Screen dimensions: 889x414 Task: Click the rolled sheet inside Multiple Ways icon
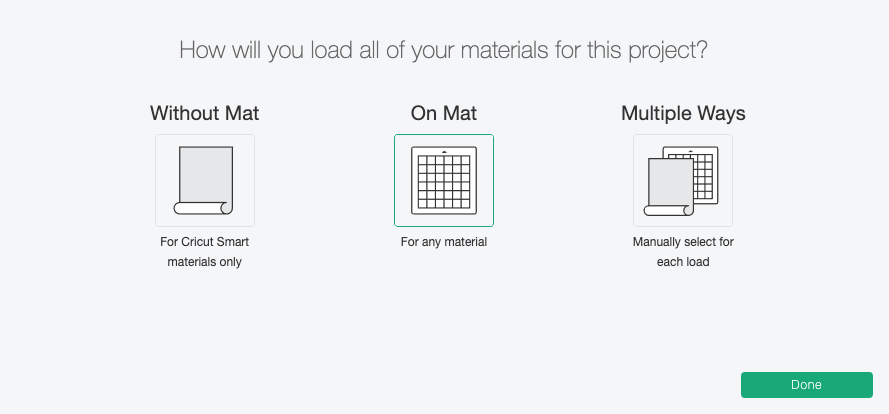[x=670, y=187]
